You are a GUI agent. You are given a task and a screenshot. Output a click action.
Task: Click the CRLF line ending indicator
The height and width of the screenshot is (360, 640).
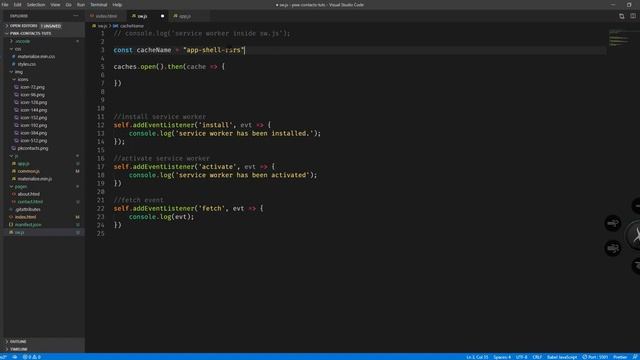pyautogui.click(x=537, y=357)
